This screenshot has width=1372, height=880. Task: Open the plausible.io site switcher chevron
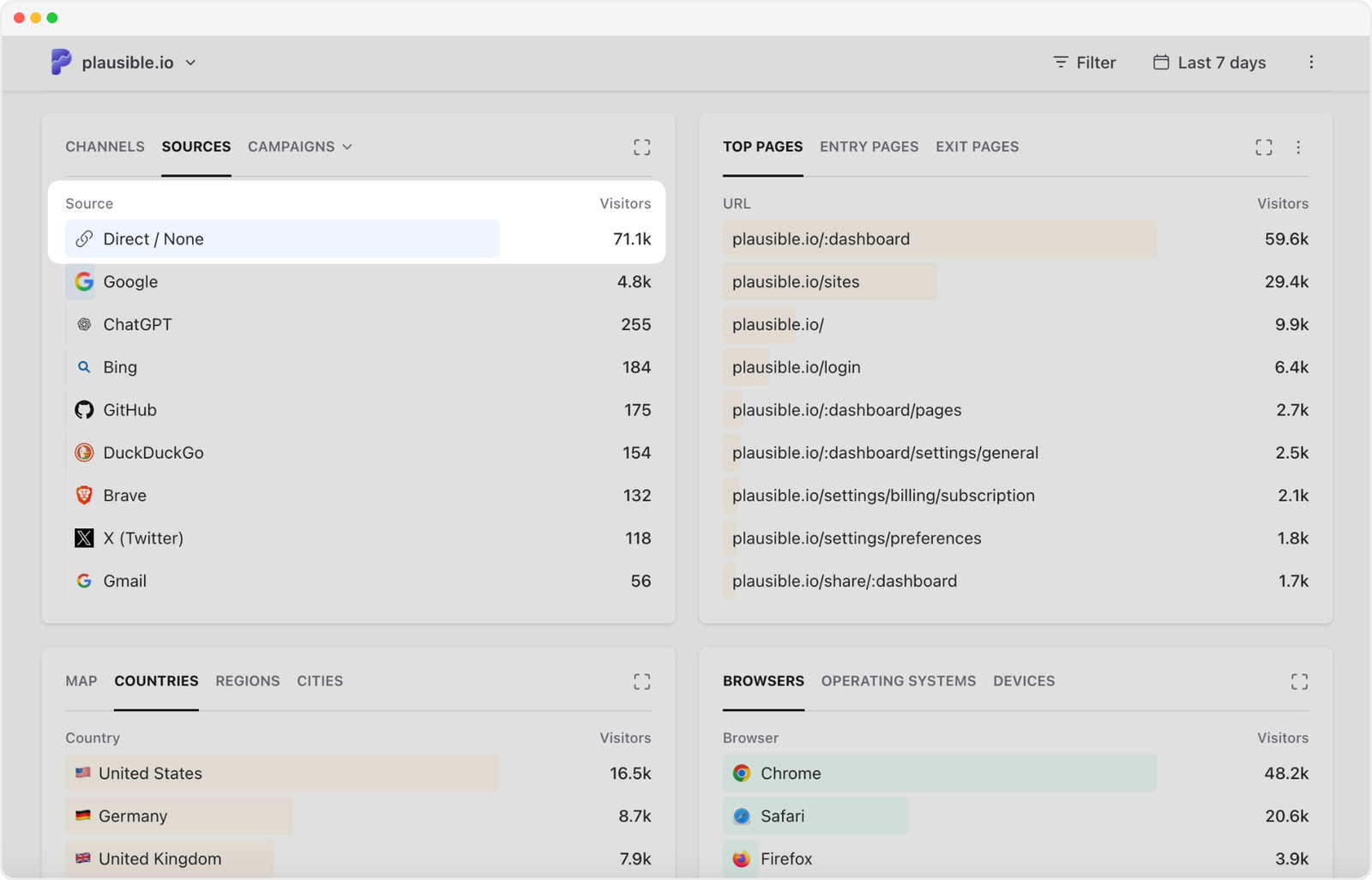point(190,63)
